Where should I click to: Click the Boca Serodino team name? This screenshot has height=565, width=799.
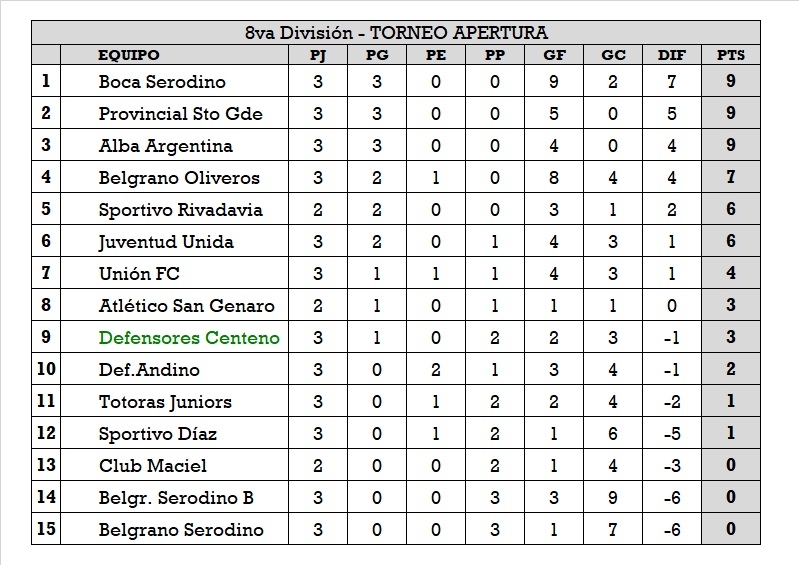162,82
